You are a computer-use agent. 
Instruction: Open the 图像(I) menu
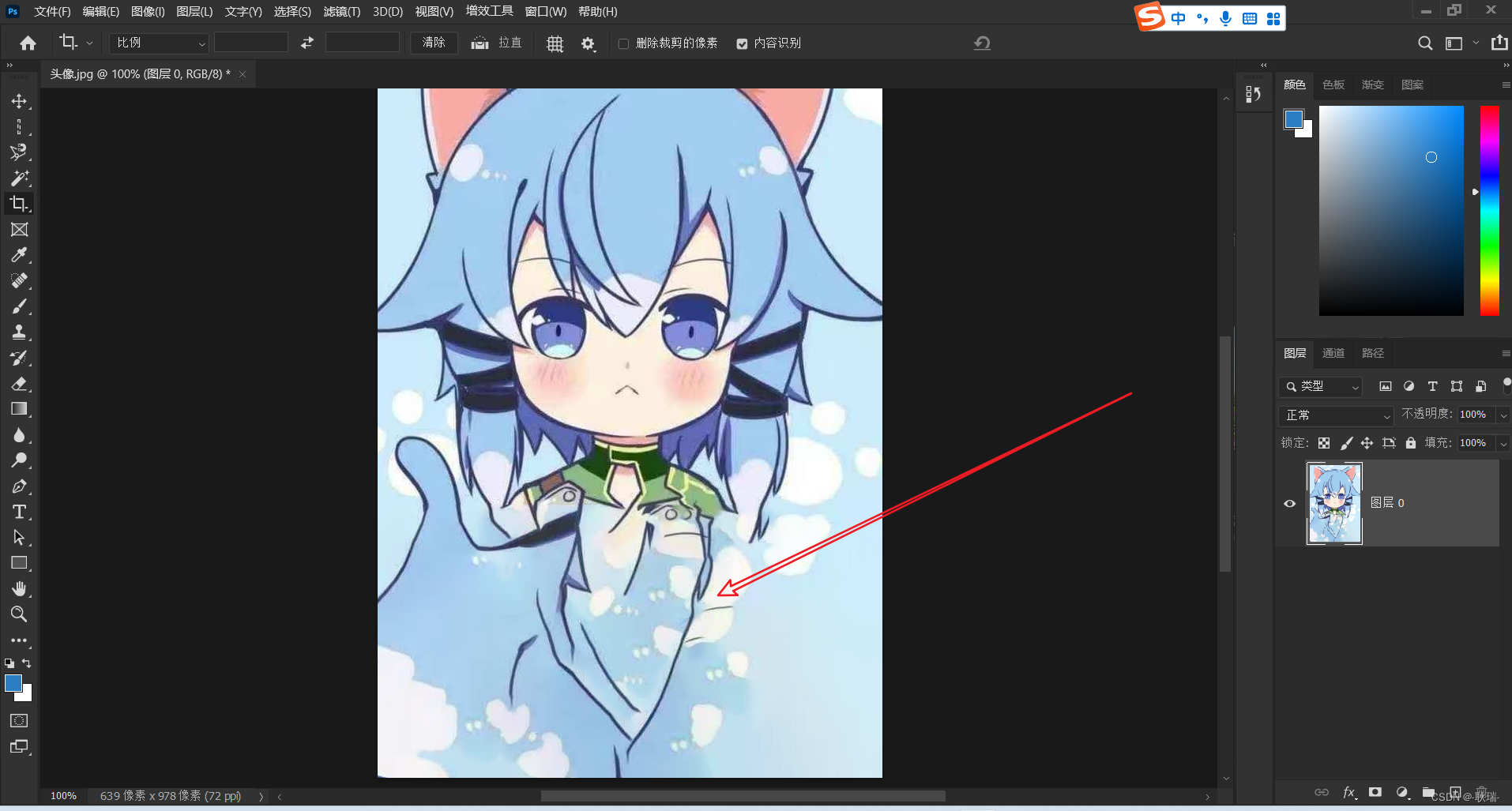pos(148,12)
